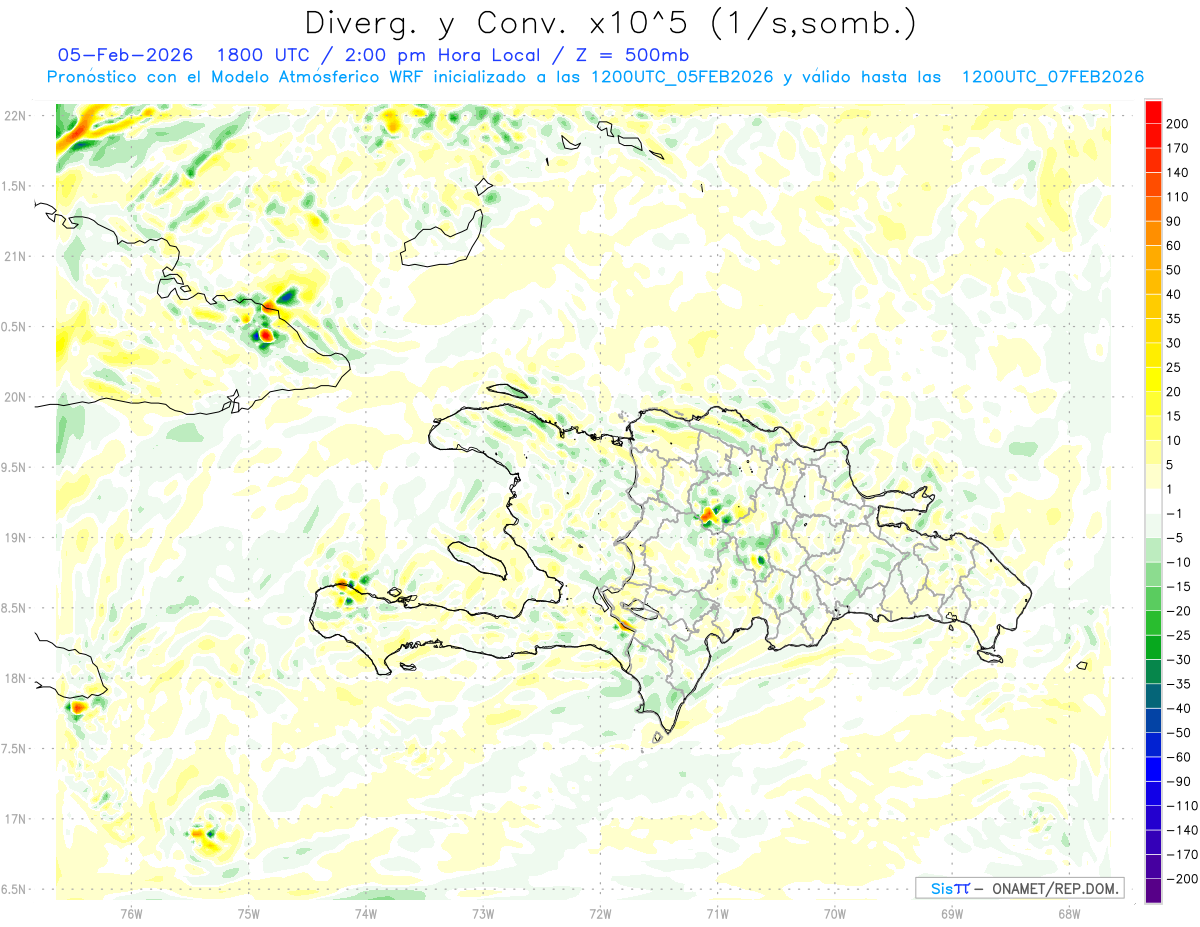Screen dimensions: 1200x927
Task: Click the 72W longitude label
Action: click(600, 913)
